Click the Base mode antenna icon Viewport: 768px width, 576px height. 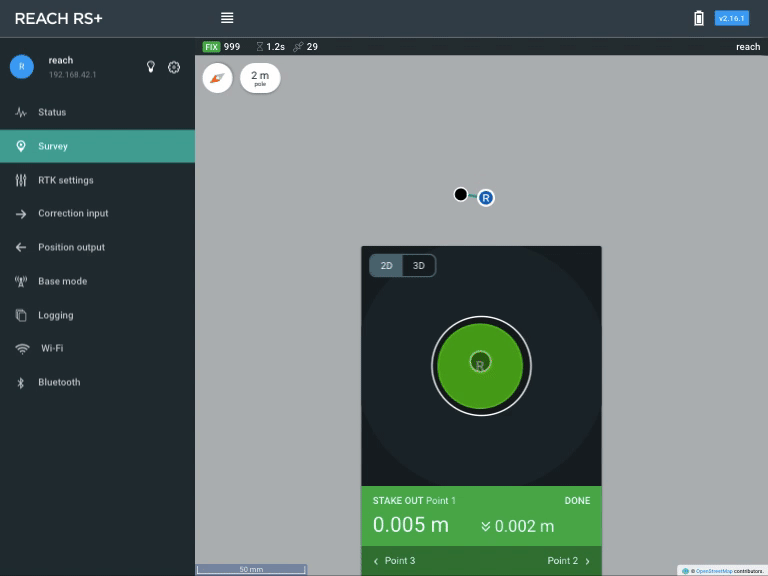pos(21,281)
